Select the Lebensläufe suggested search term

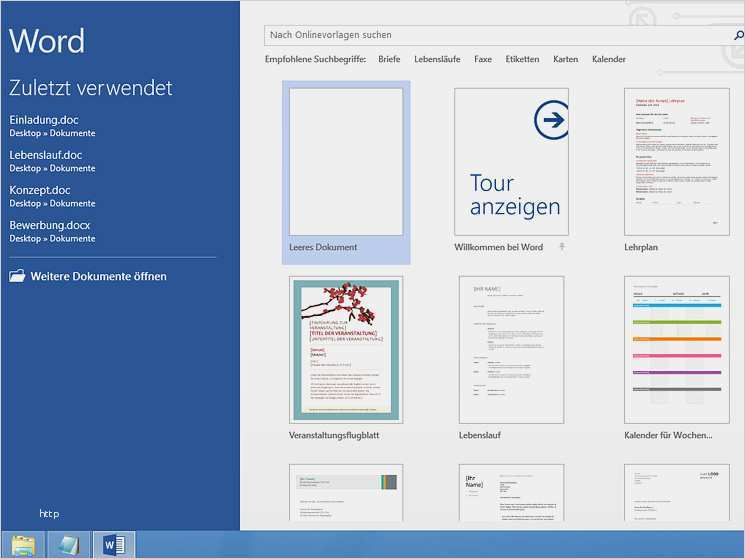click(x=437, y=59)
